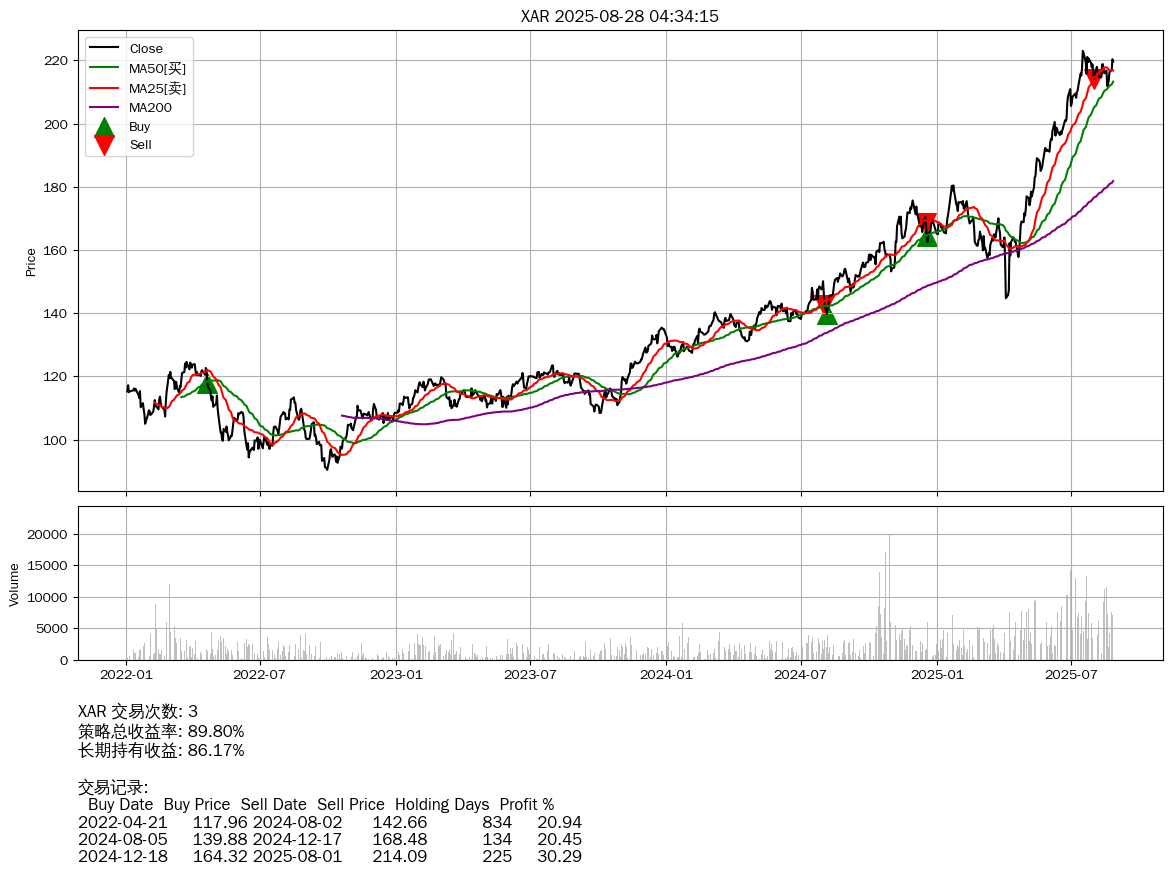Select the 30.29 profit value in the table

coord(559,856)
